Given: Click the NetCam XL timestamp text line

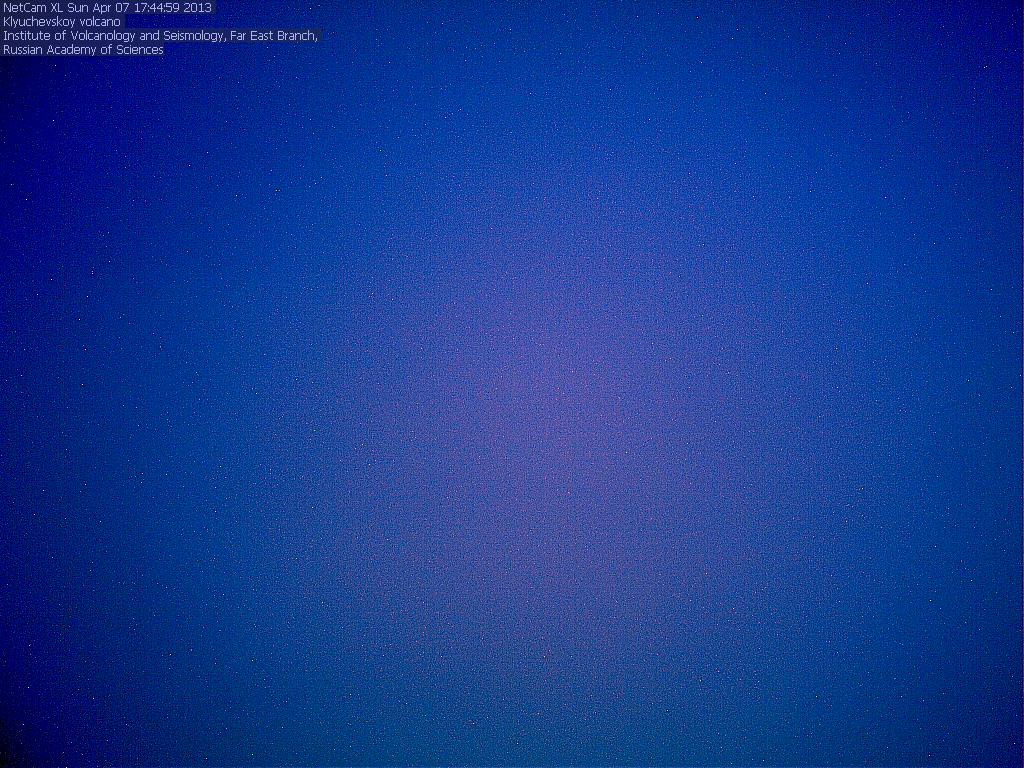Looking at the screenshot, I should tap(108, 8).
